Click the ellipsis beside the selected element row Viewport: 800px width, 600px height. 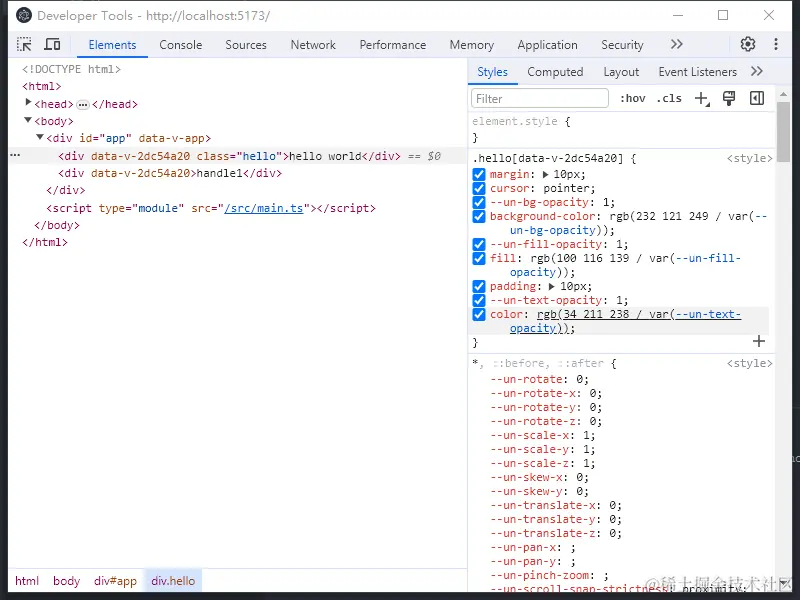[x=15, y=155]
